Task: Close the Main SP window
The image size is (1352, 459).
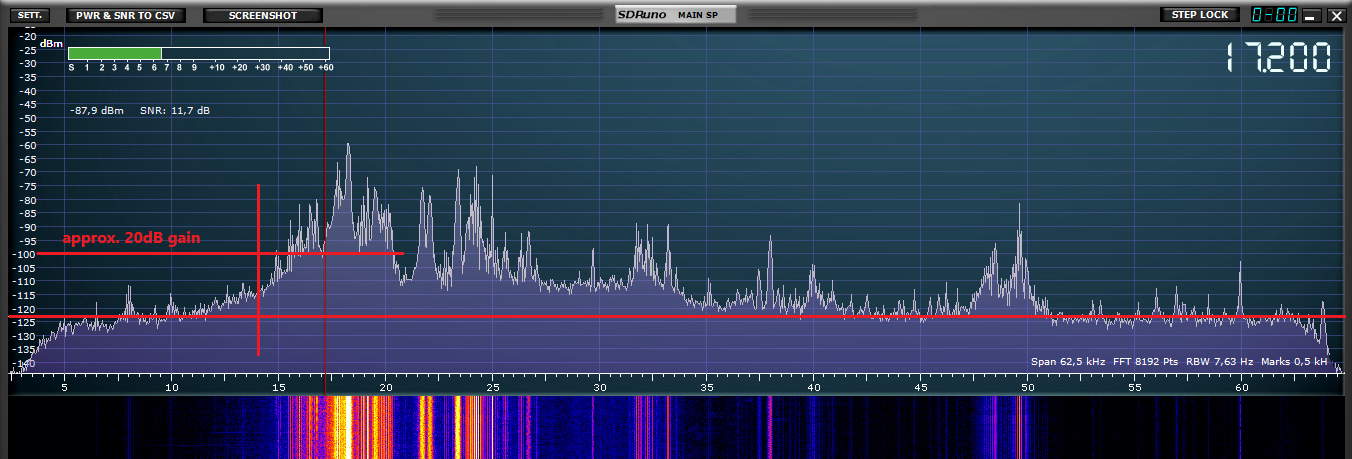Action: [1335, 16]
